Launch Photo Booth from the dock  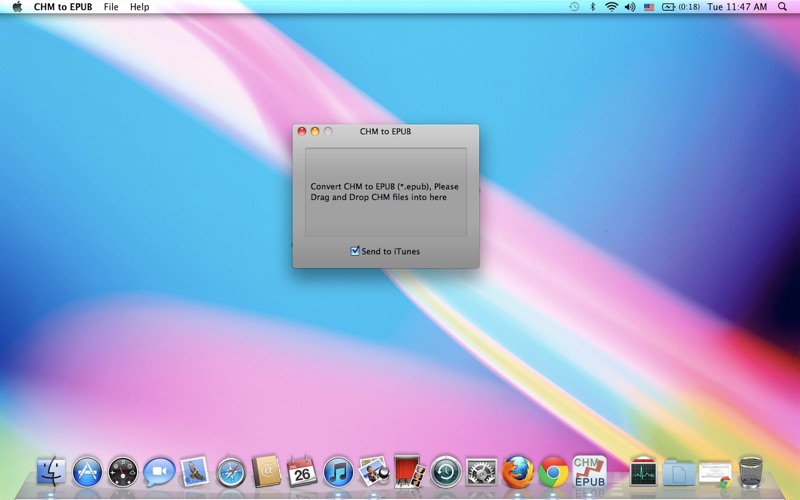coord(410,472)
